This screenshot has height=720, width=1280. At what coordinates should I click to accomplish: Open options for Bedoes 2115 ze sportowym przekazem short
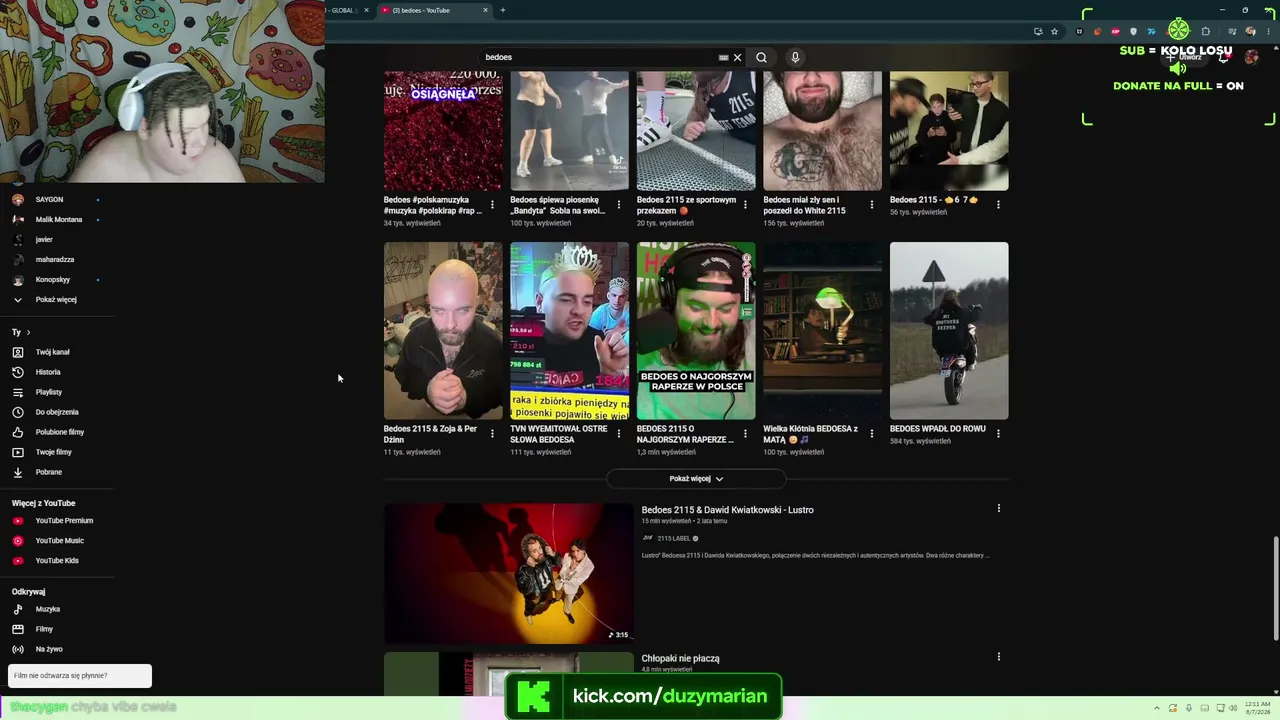[x=745, y=204]
